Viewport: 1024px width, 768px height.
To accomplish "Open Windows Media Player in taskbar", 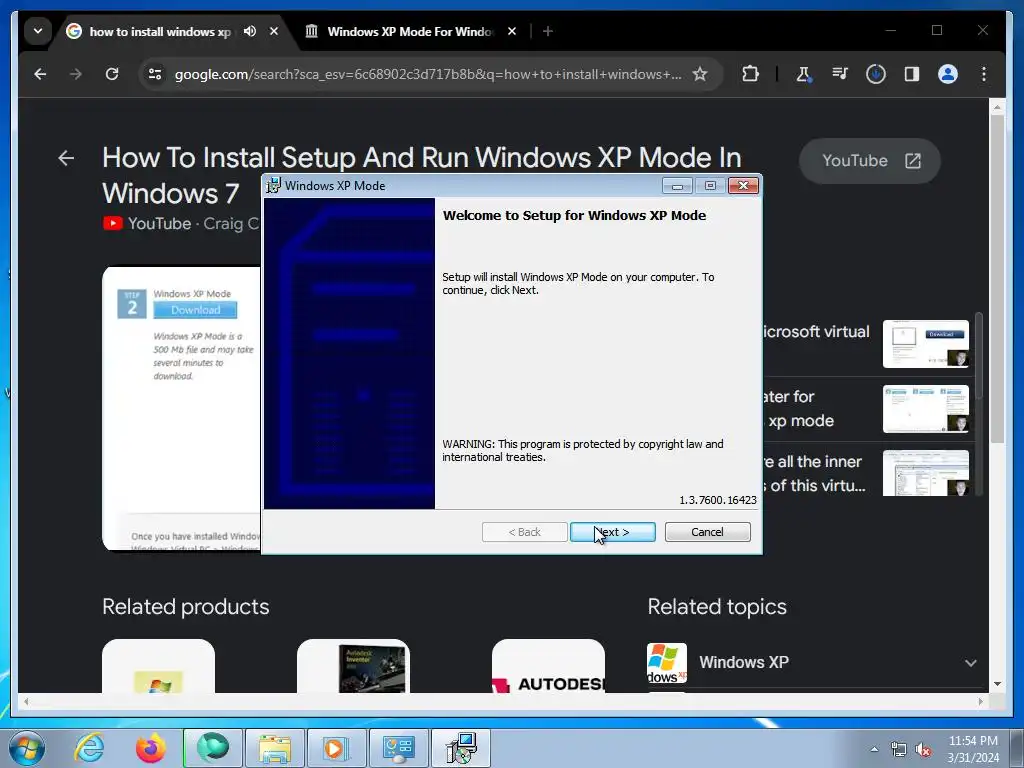I will pyautogui.click(x=337, y=748).
